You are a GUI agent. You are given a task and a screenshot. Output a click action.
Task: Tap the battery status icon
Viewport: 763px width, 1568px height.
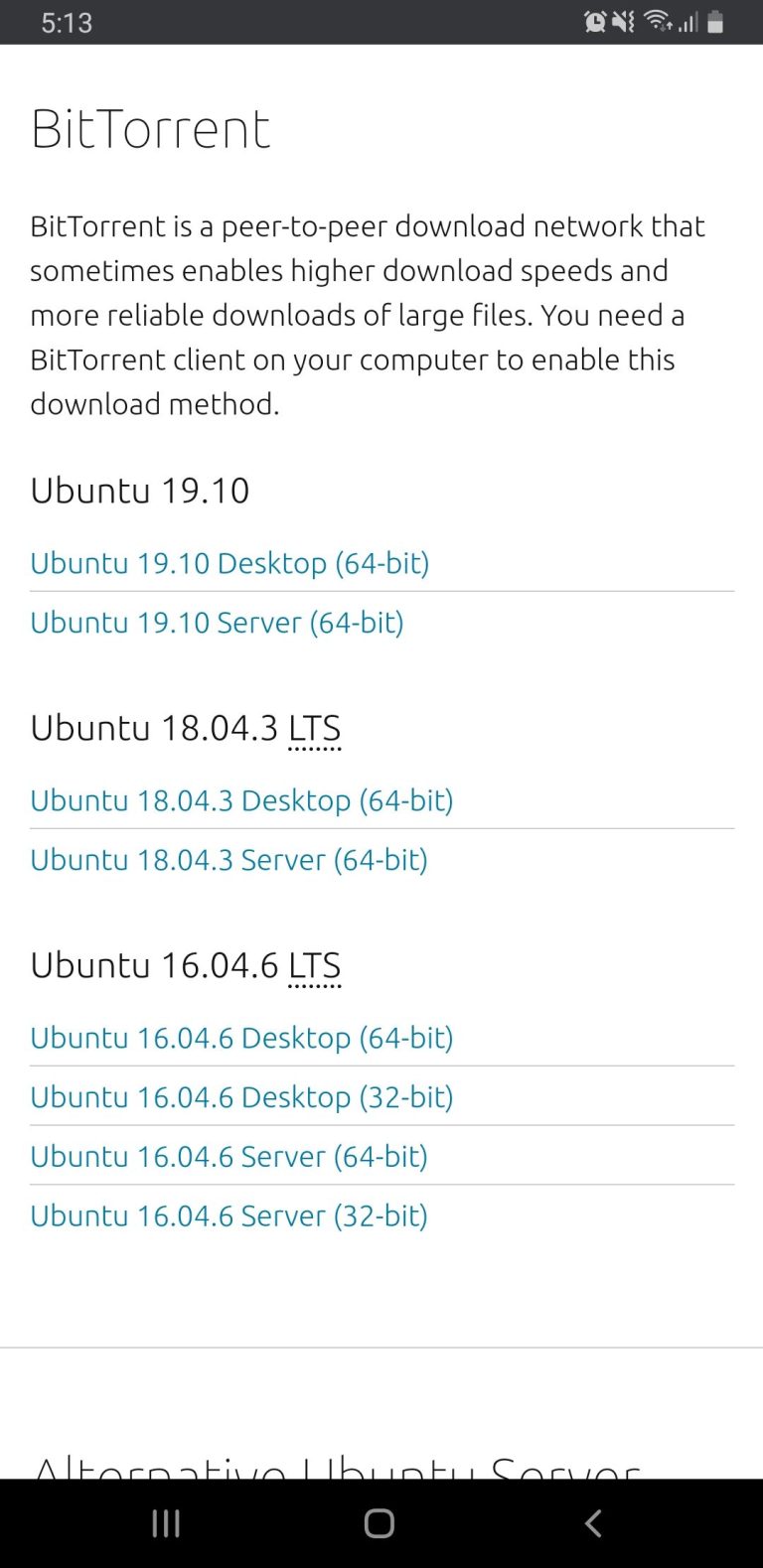point(715,22)
